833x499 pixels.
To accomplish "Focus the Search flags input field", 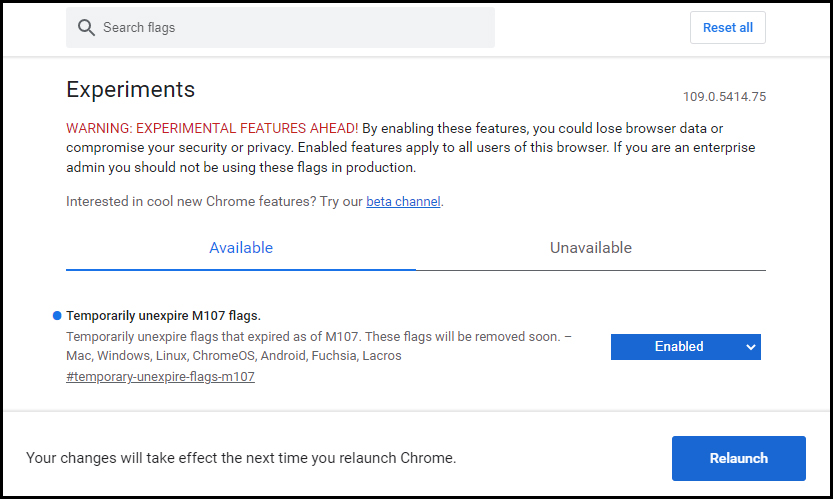I will coord(280,28).
